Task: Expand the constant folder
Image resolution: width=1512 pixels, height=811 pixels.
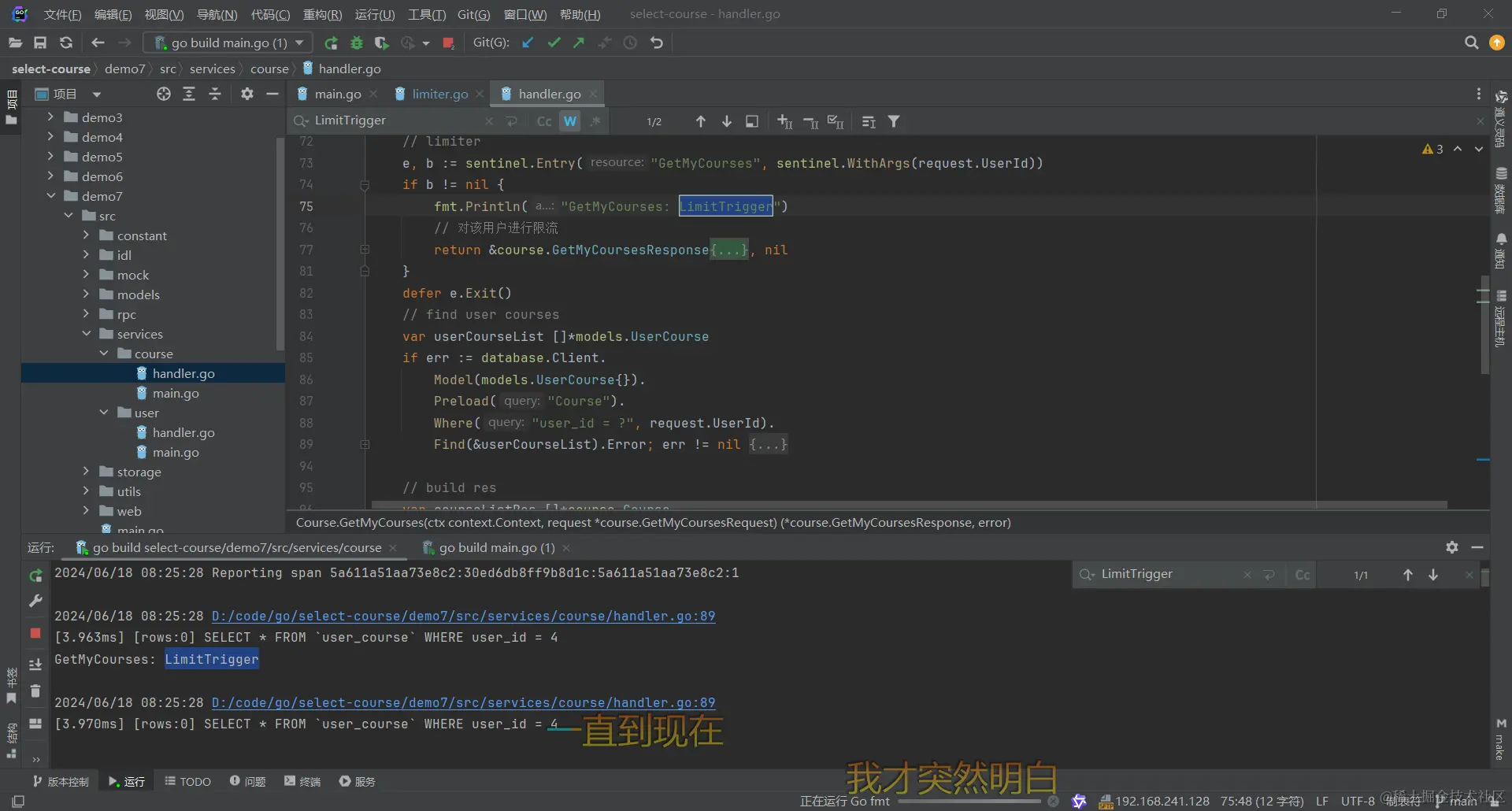Action: pyautogui.click(x=86, y=235)
